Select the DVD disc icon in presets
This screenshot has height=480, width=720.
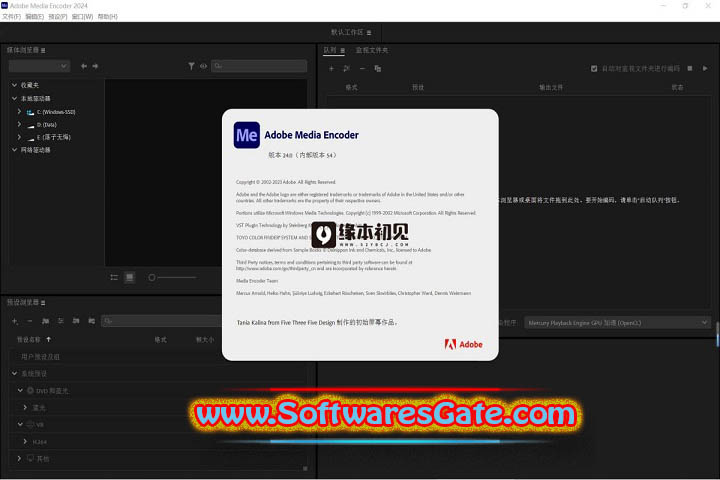30,390
